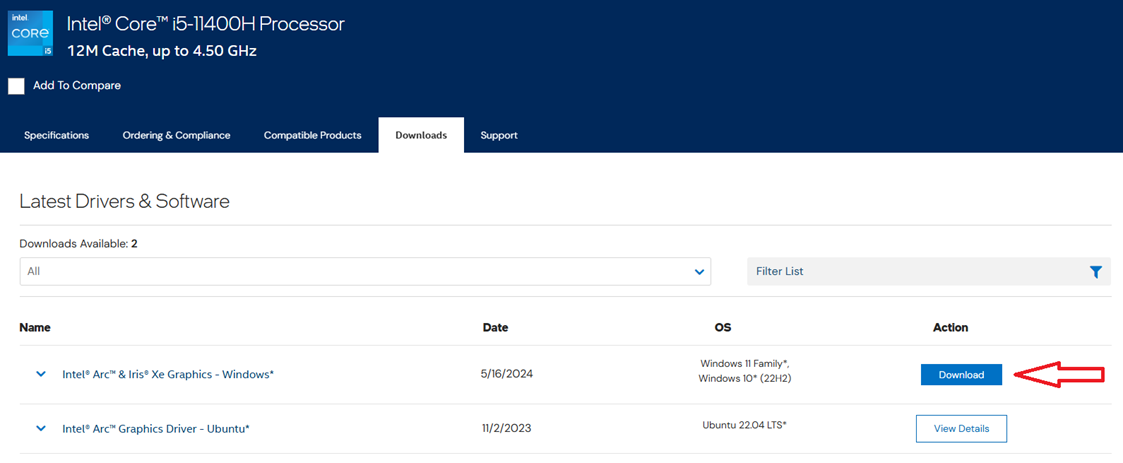The height and width of the screenshot is (463, 1123).
Task: Go to the Compatible Products tab
Action: [x=312, y=135]
